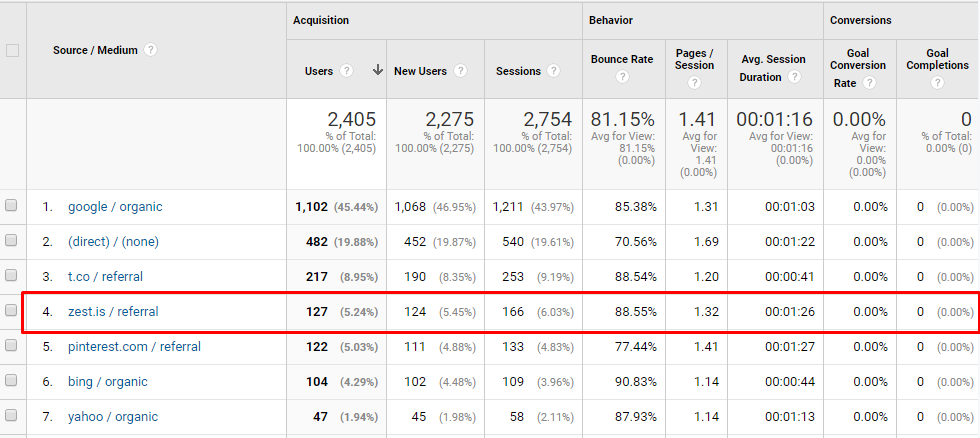Check the pinterest.com / referral row checkbox
Image resolution: width=980 pixels, height=438 pixels.
[11, 346]
